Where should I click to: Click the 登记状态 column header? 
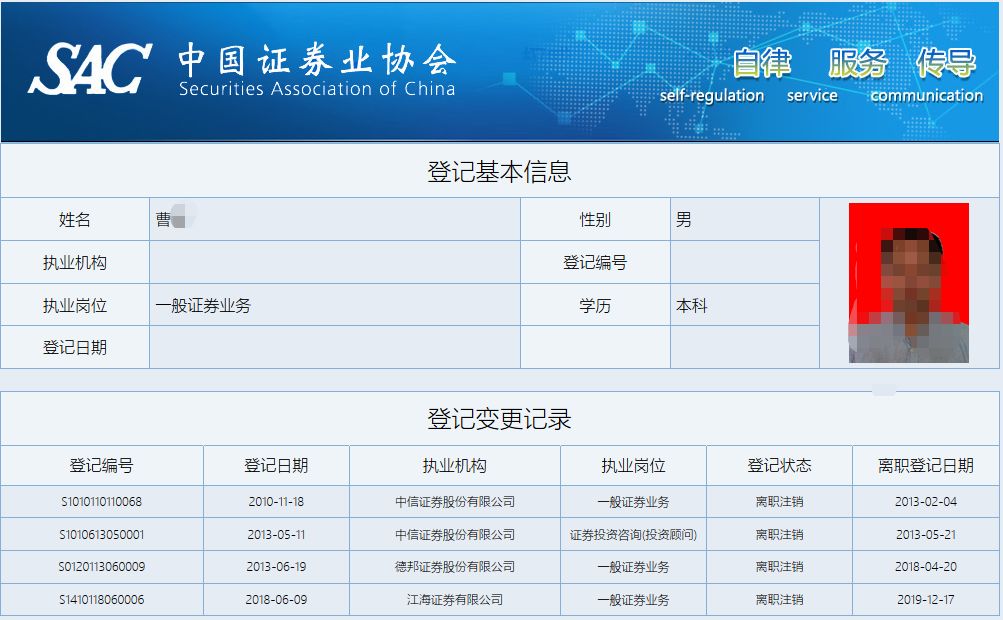[779, 466]
